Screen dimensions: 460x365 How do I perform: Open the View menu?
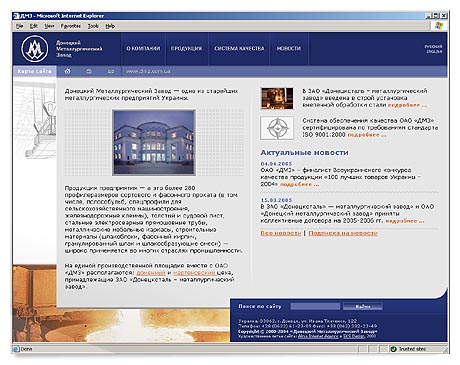pos(49,26)
